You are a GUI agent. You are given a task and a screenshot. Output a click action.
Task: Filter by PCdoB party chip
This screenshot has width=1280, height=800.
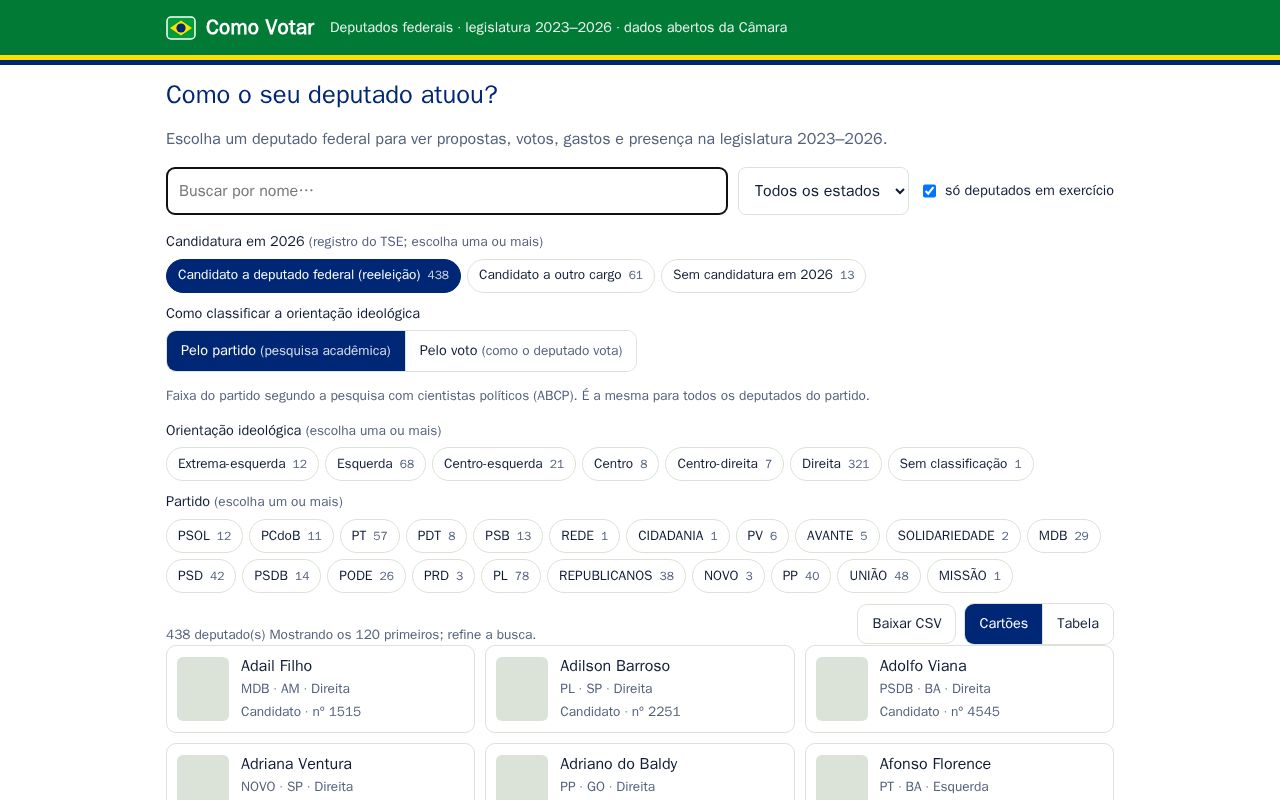(291, 536)
